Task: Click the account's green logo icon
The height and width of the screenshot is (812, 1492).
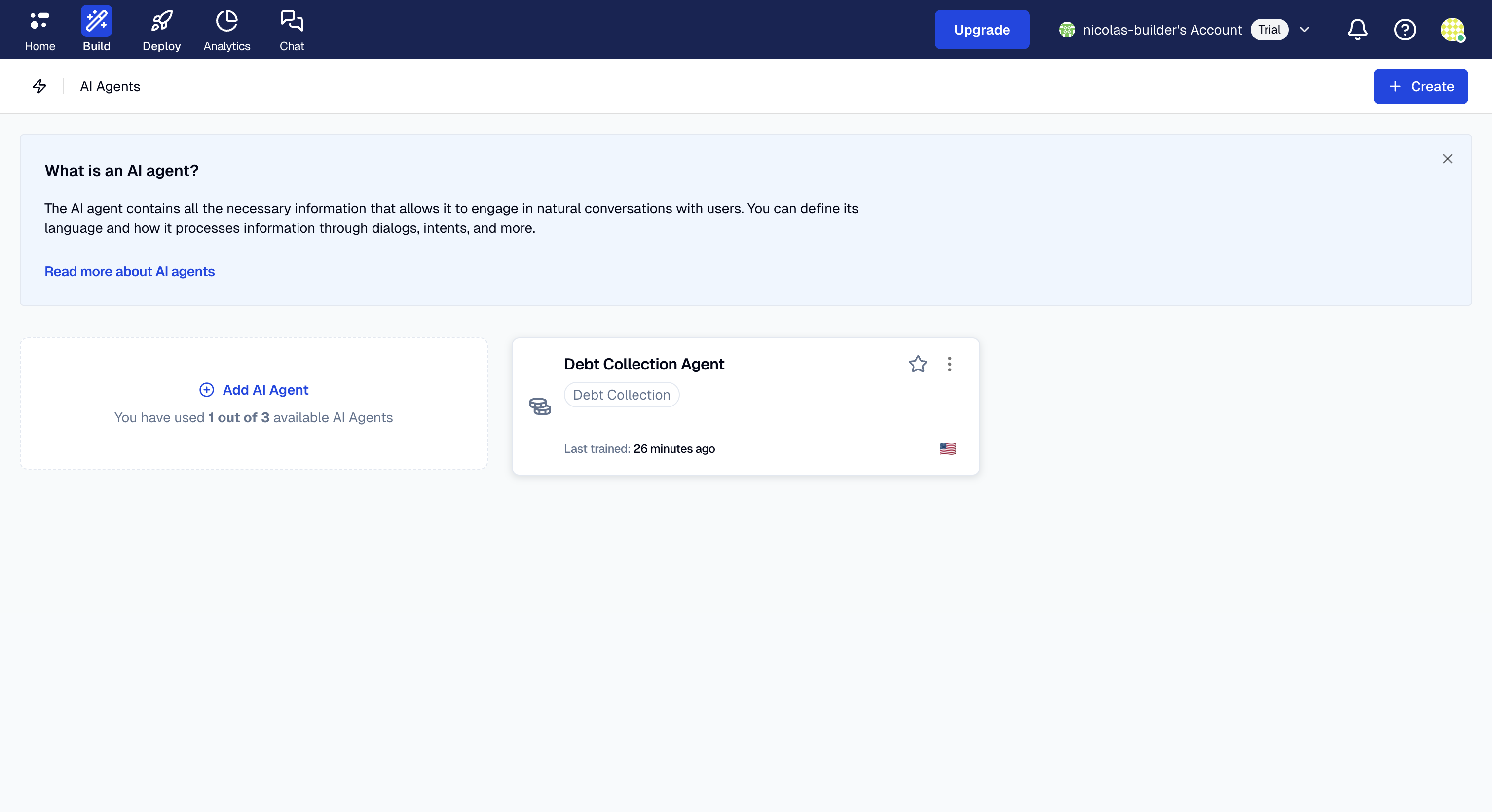Action: click(1067, 30)
